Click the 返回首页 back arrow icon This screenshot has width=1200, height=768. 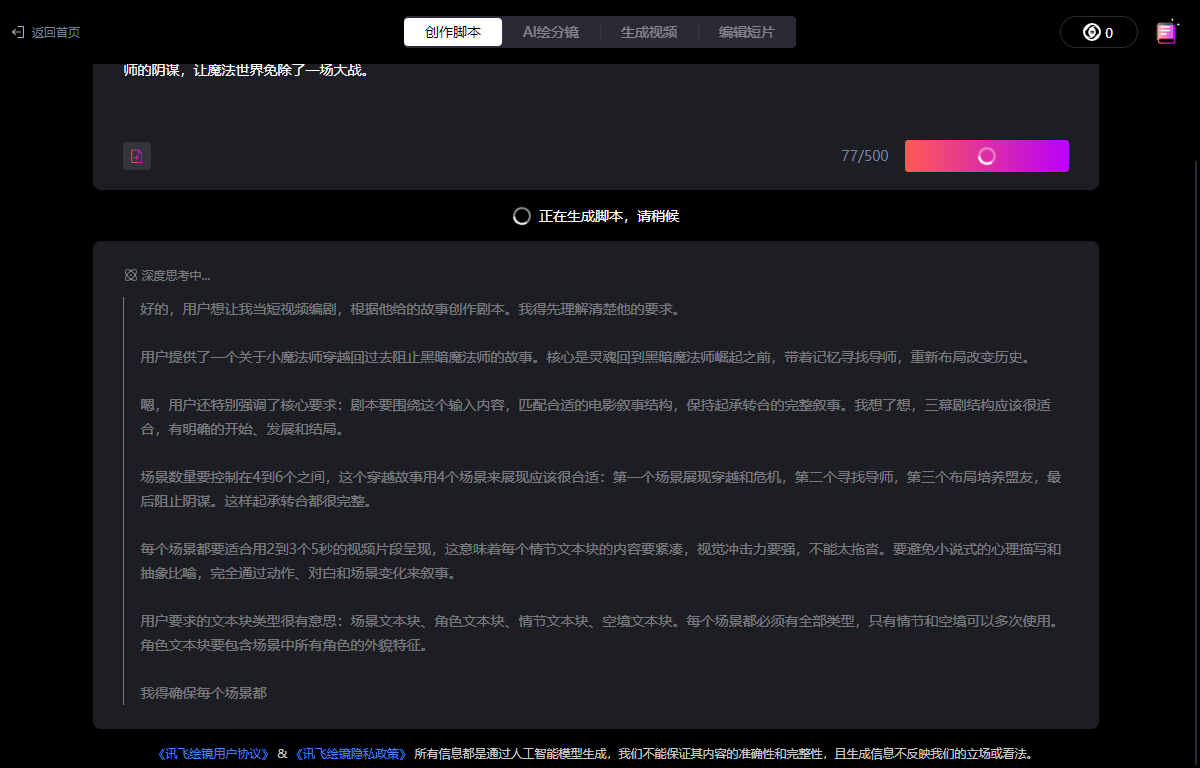18,32
